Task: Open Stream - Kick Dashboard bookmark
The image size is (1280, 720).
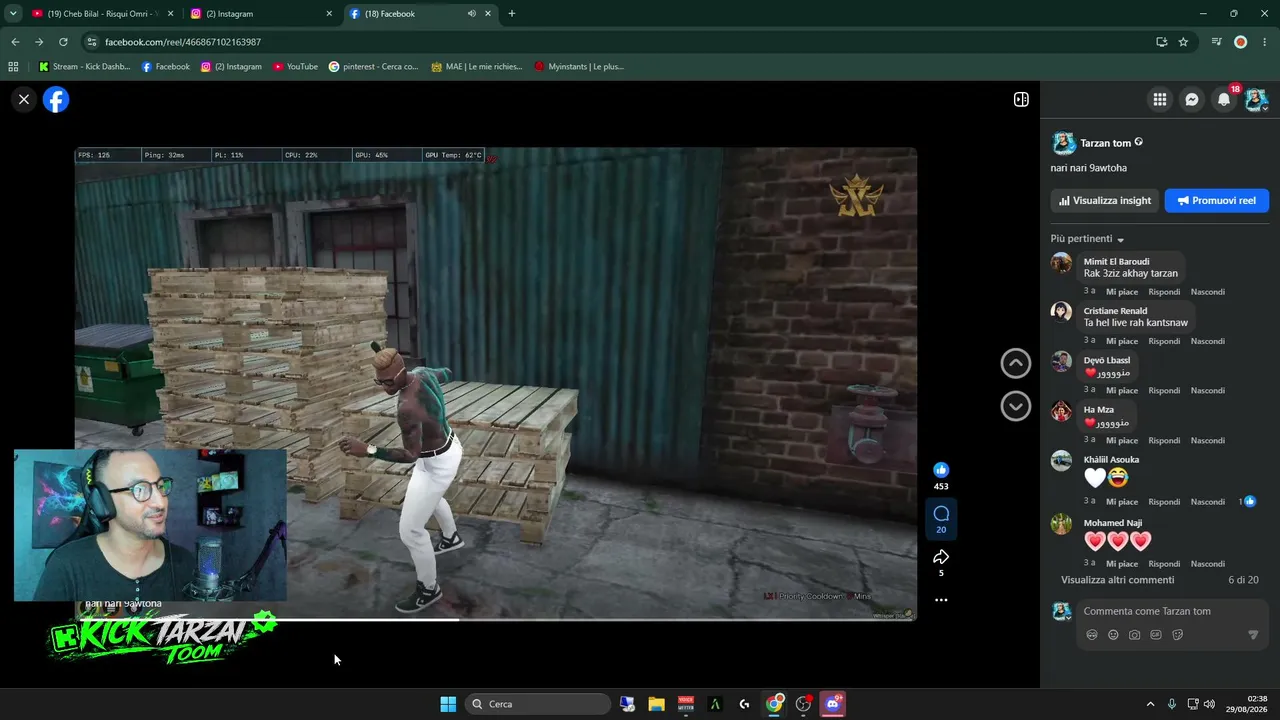Action: coord(84,67)
